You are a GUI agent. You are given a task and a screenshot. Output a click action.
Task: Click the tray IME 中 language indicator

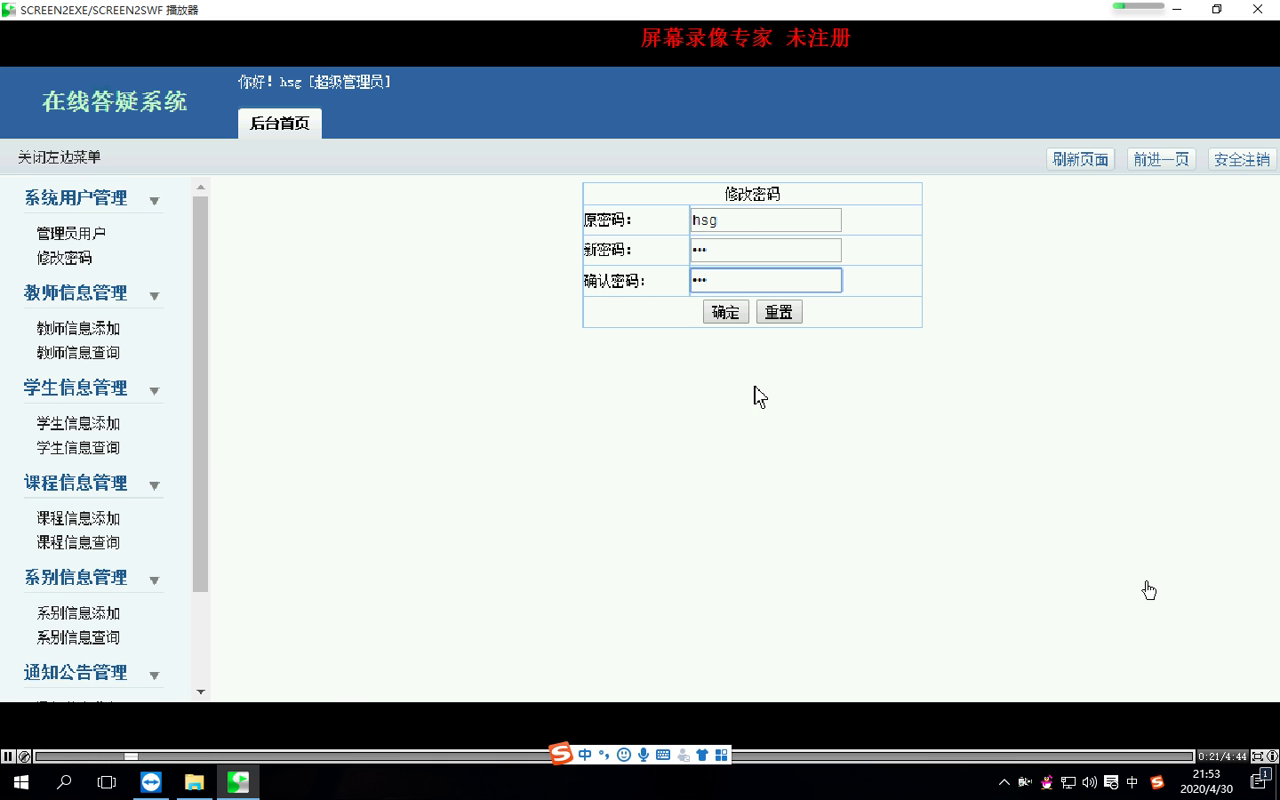(1132, 782)
